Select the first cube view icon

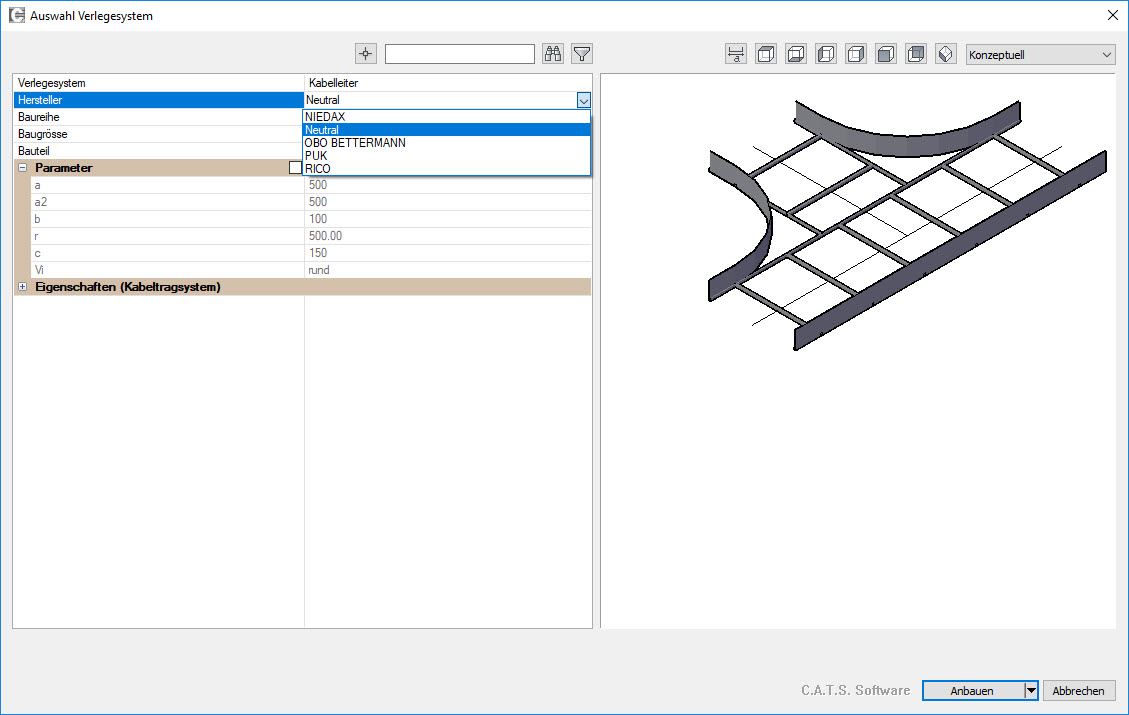coord(766,54)
